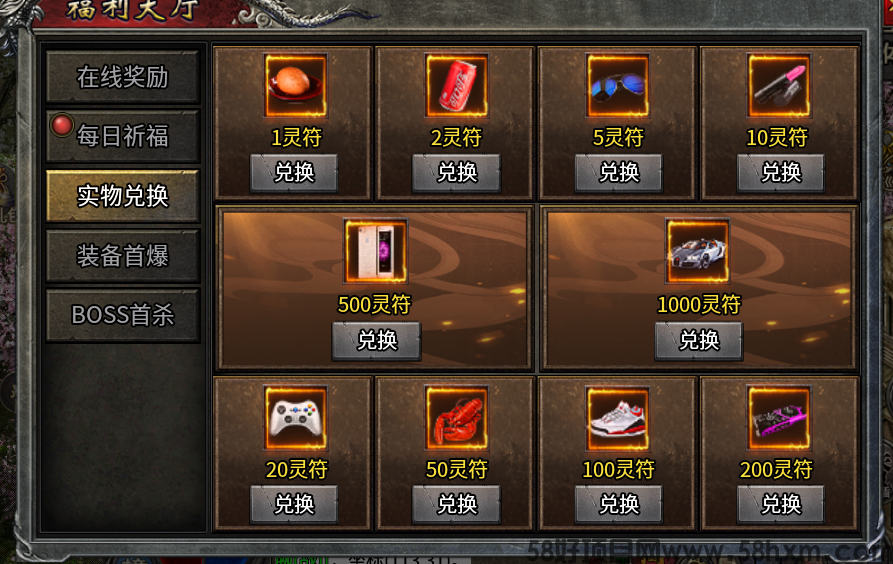Click 兑换 under 500灵符

[x=376, y=341]
